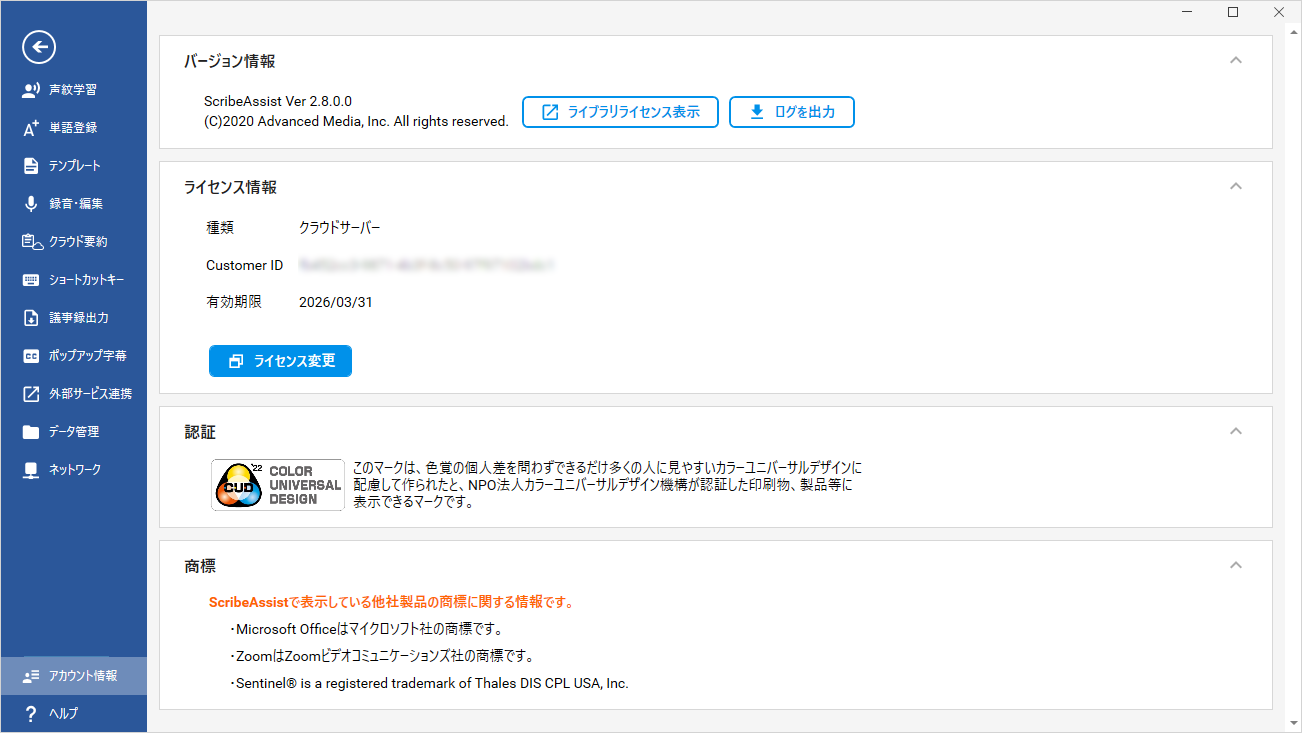Image resolution: width=1302 pixels, height=733 pixels.
Task: Click the back arrow icon
Action: coord(39,46)
